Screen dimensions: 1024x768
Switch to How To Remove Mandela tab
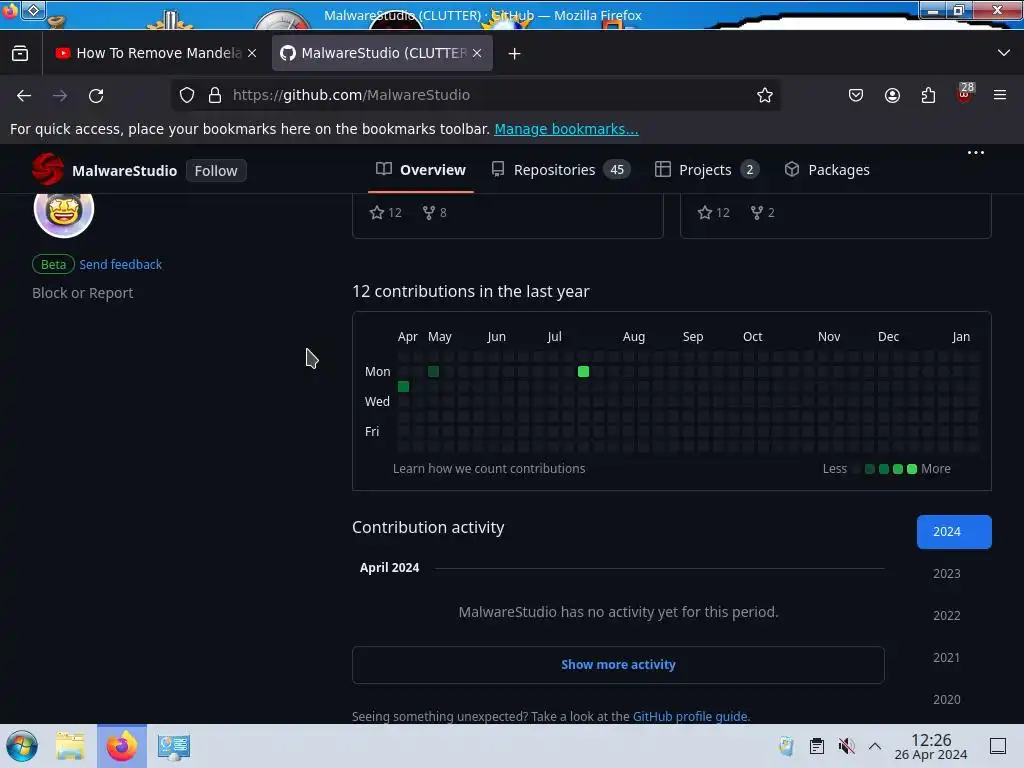coord(157,53)
